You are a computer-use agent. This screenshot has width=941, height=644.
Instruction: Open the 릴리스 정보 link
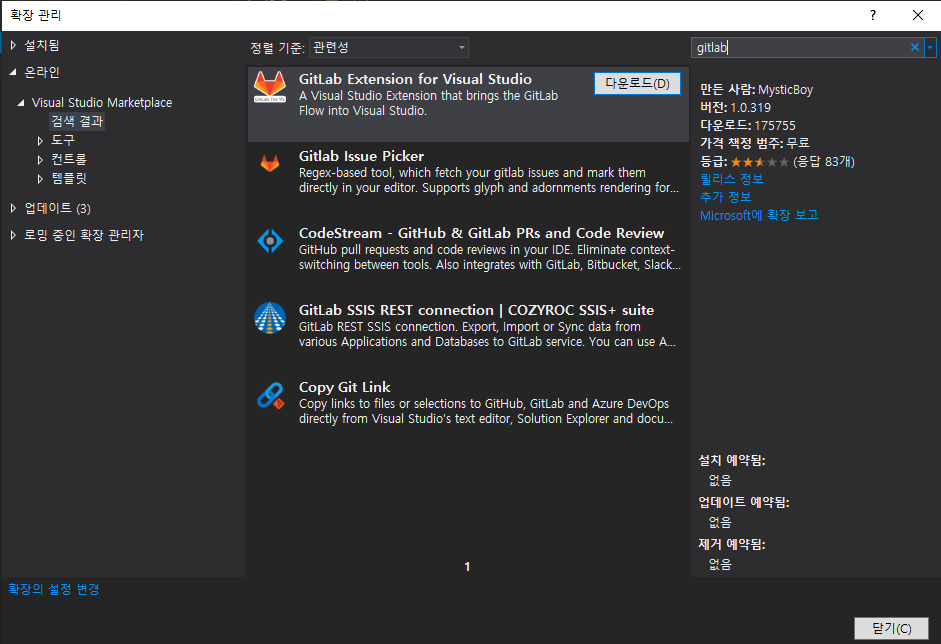click(x=732, y=179)
